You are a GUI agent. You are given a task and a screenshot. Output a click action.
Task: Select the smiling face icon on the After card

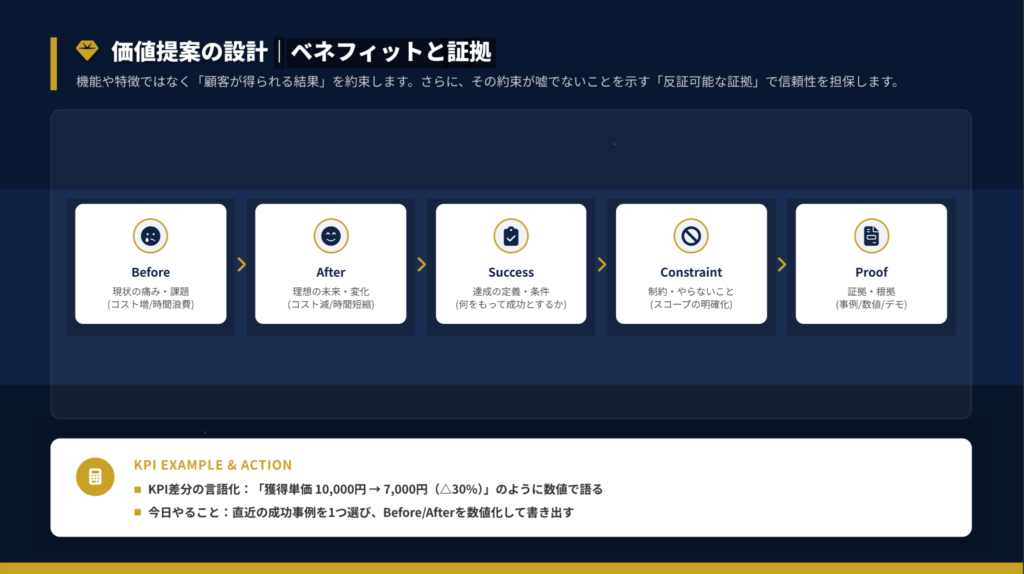pos(330,236)
